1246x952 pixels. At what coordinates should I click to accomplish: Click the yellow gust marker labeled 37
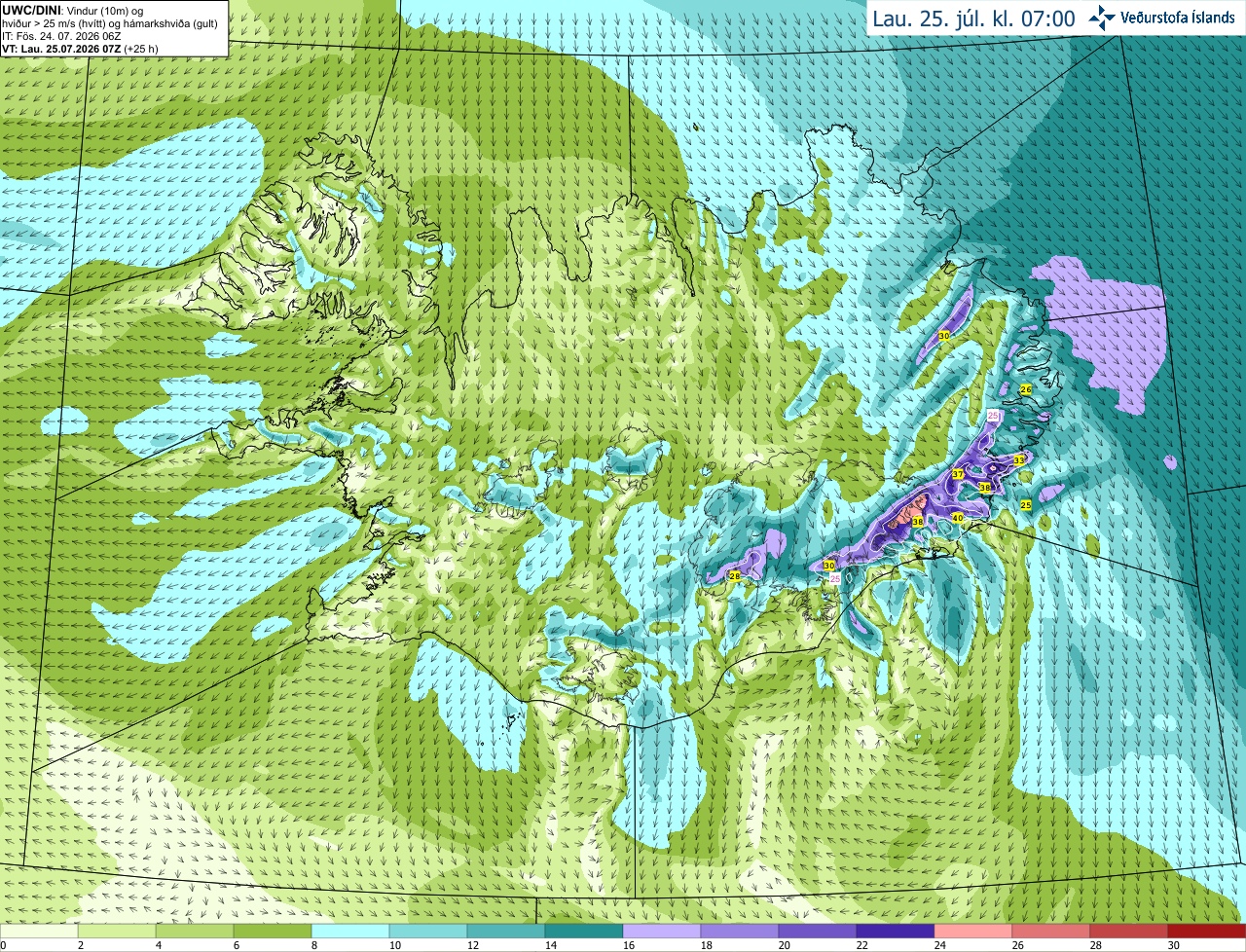point(958,474)
